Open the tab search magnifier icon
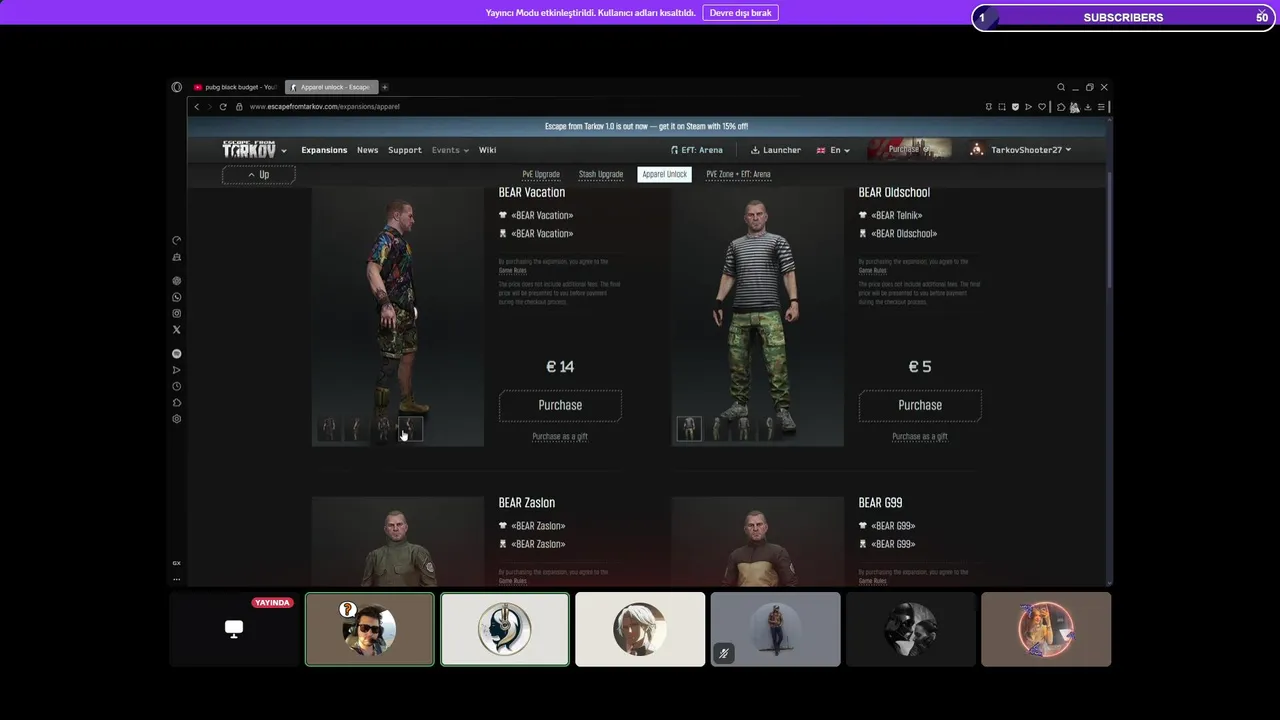Image resolution: width=1280 pixels, height=720 pixels. point(1061,87)
